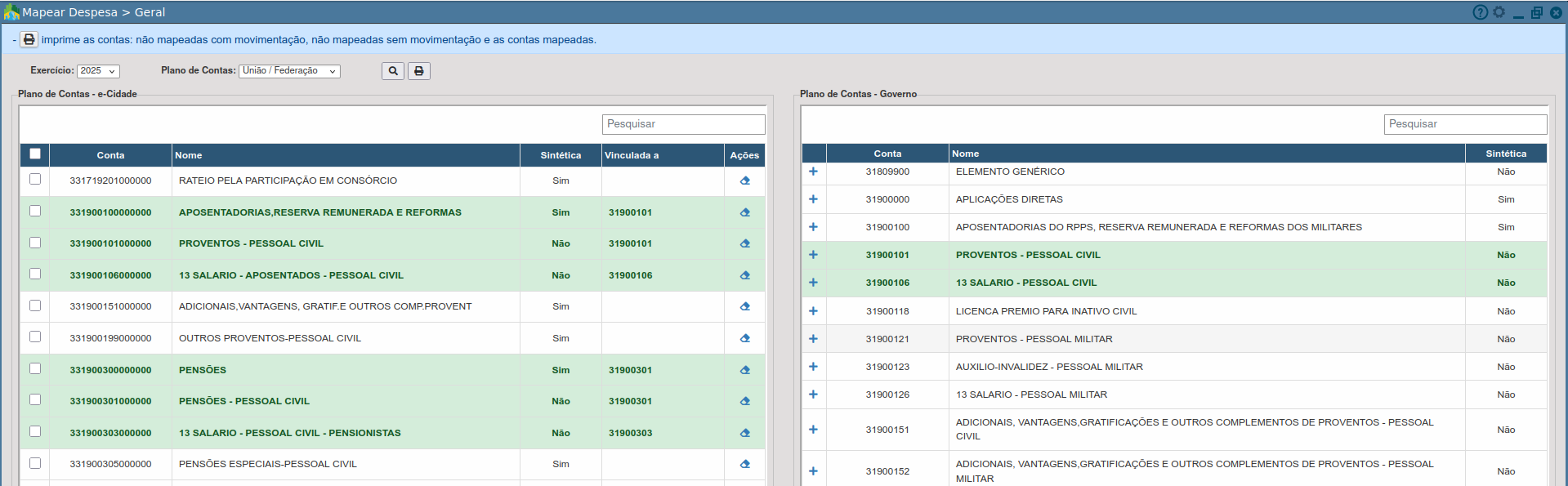Image resolution: width=1568 pixels, height=486 pixels.
Task: Click the printer button next to the search button
Action: pos(418,71)
